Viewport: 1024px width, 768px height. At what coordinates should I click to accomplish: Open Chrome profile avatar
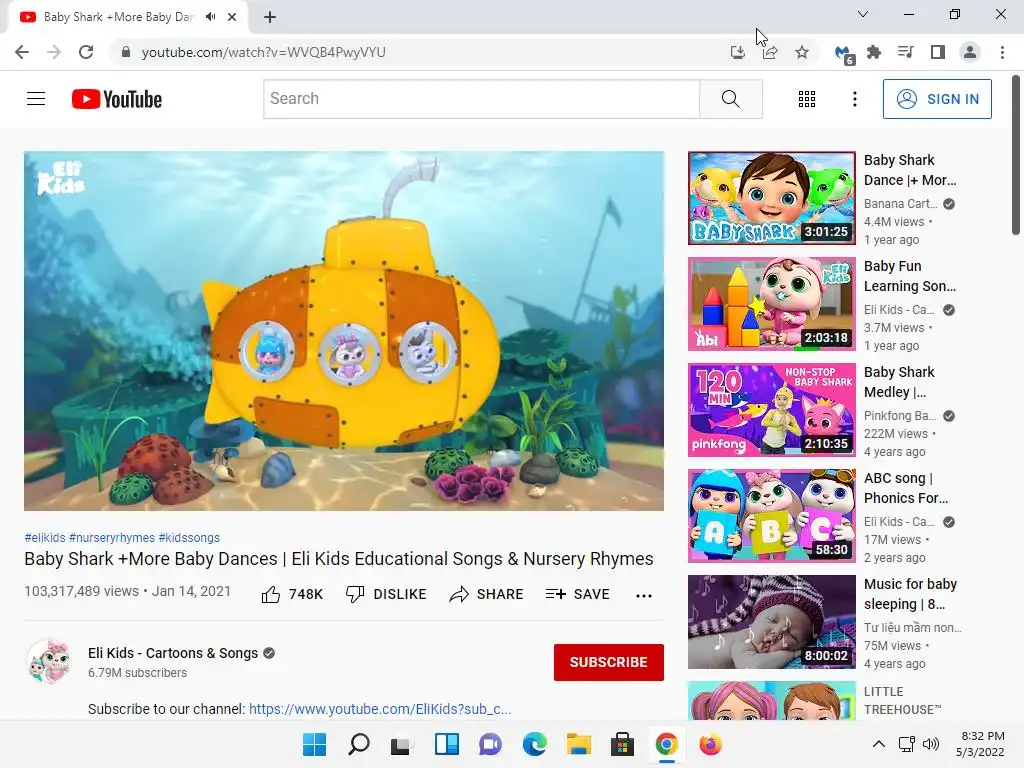[970, 52]
